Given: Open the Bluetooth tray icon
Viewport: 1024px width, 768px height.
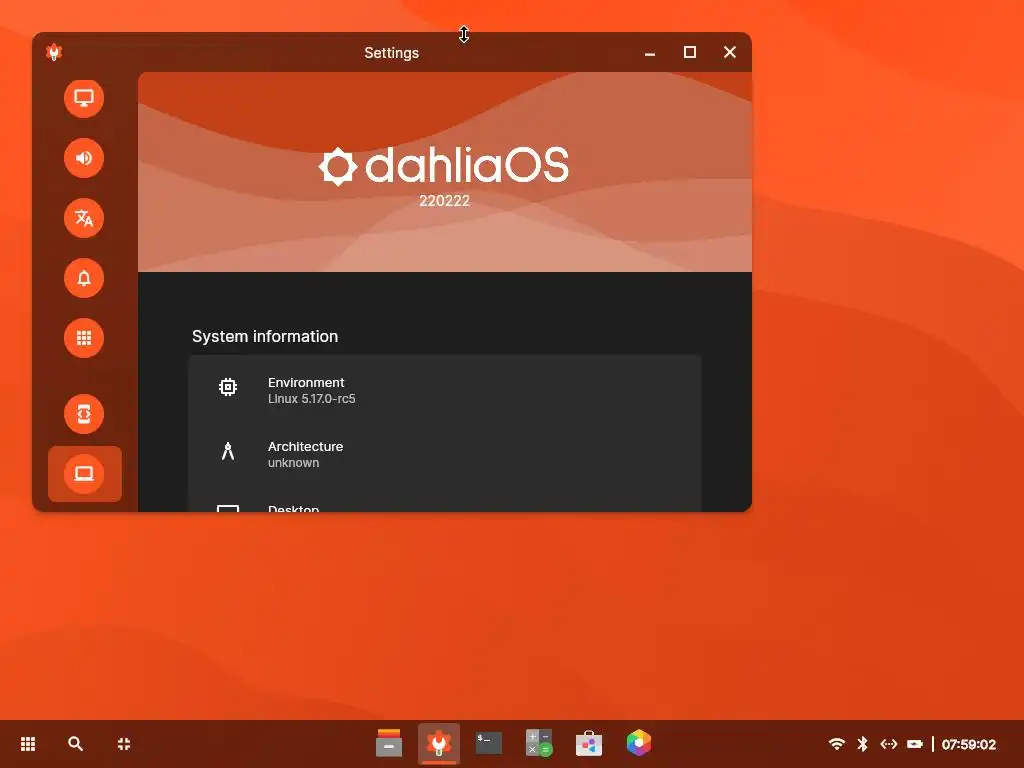Looking at the screenshot, I should coord(863,744).
